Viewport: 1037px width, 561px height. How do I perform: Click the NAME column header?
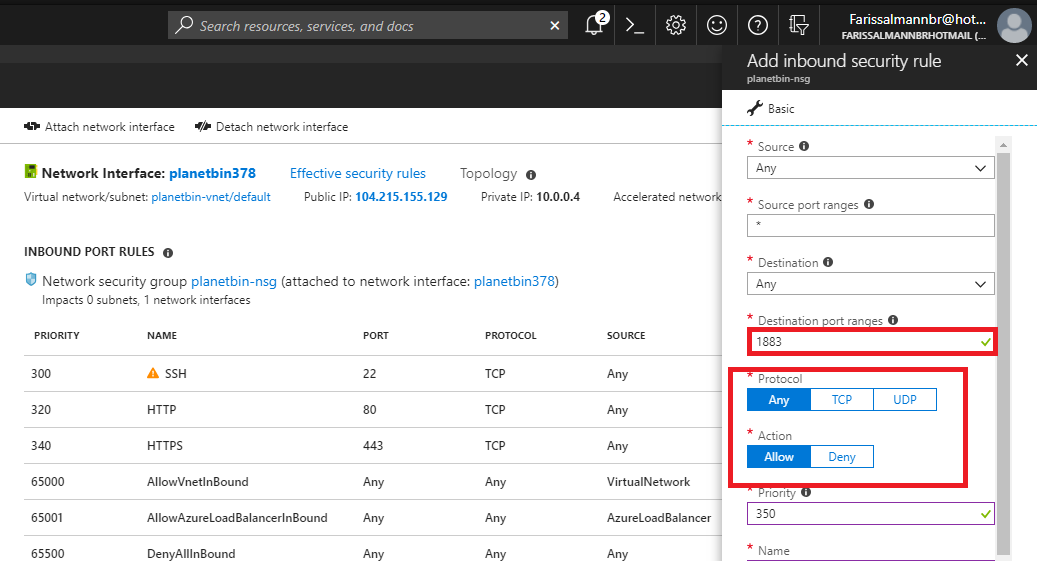(x=162, y=335)
